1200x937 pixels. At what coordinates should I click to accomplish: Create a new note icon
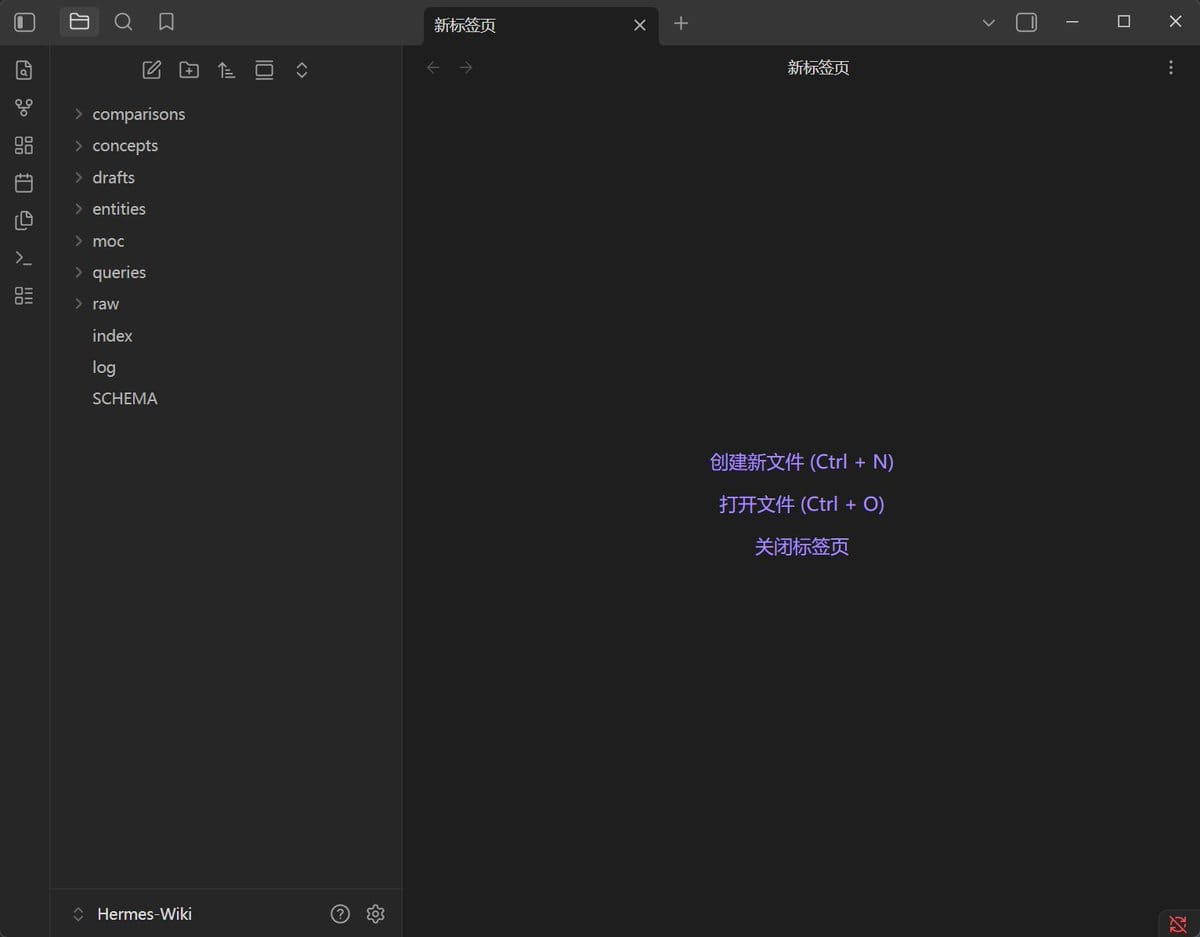click(x=152, y=70)
